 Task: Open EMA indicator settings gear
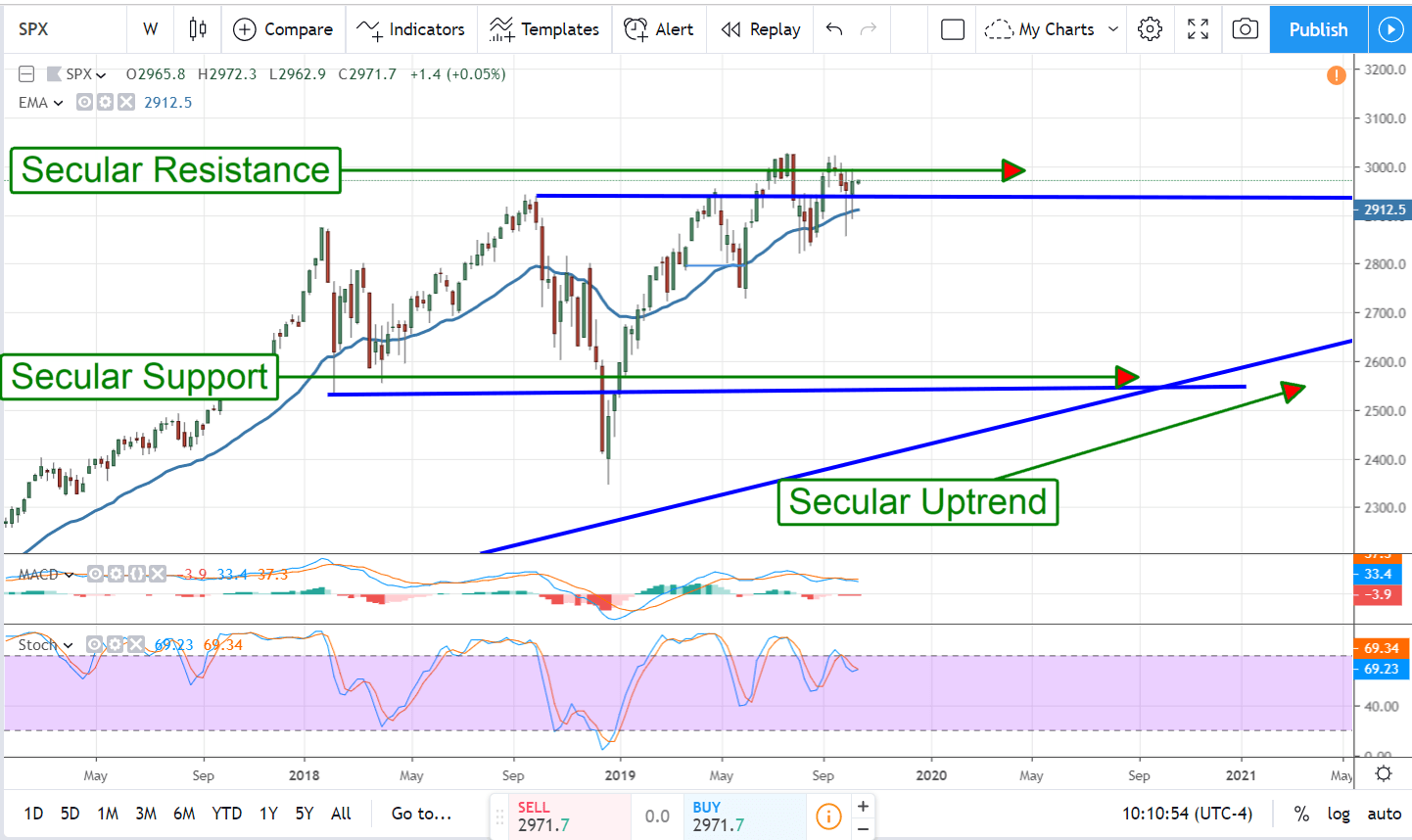[106, 102]
